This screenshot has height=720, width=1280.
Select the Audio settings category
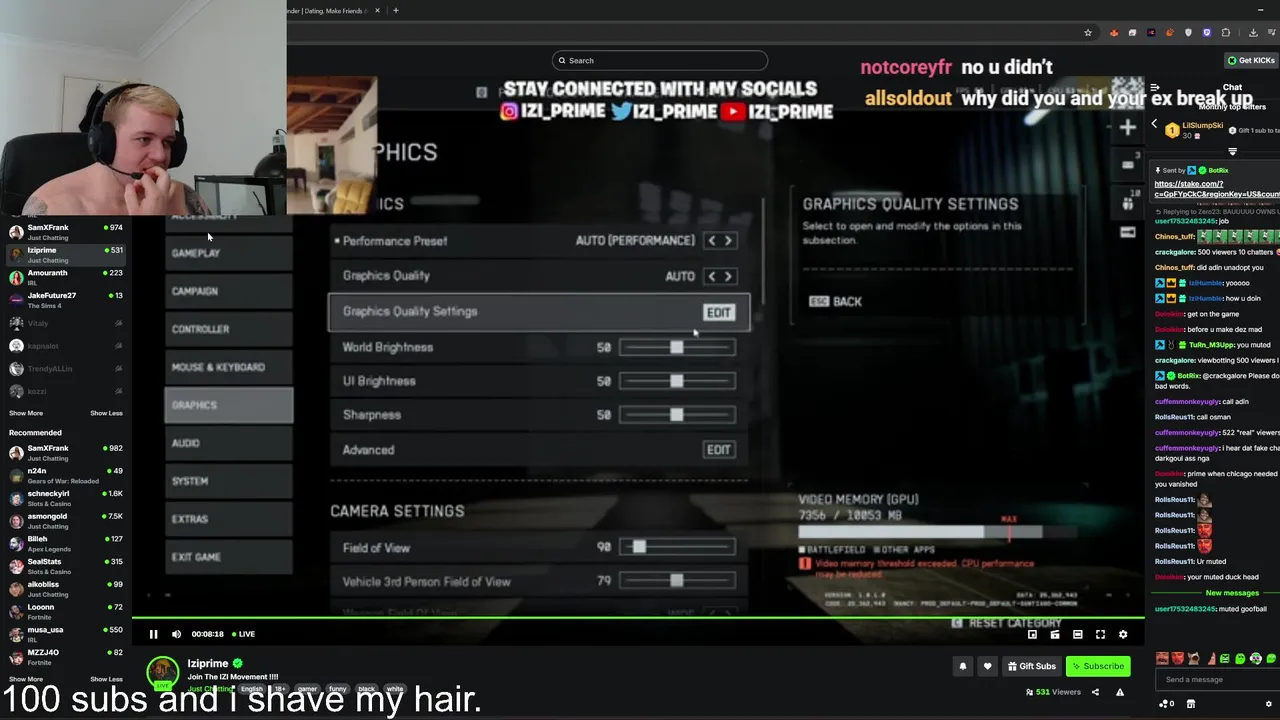[229, 443]
